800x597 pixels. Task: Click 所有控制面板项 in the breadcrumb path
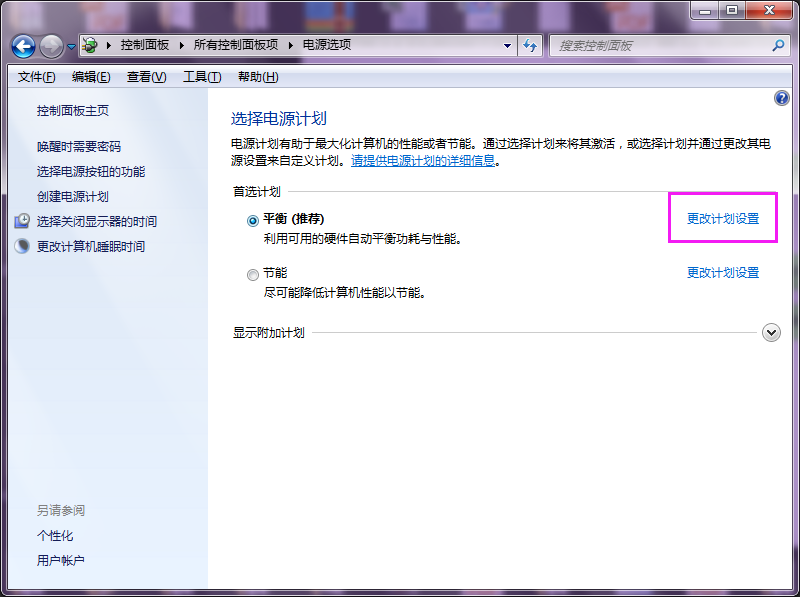coord(236,45)
